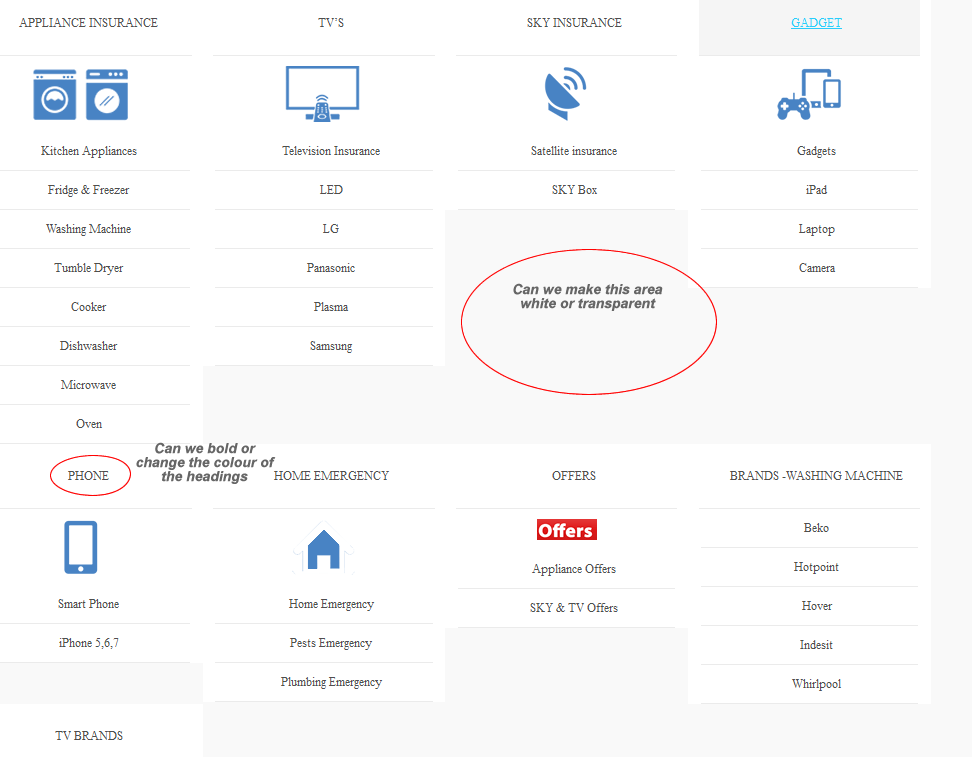The height and width of the screenshot is (757, 972).
Task: Select the SKY INSURANCE heading
Action: pos(574,23)
